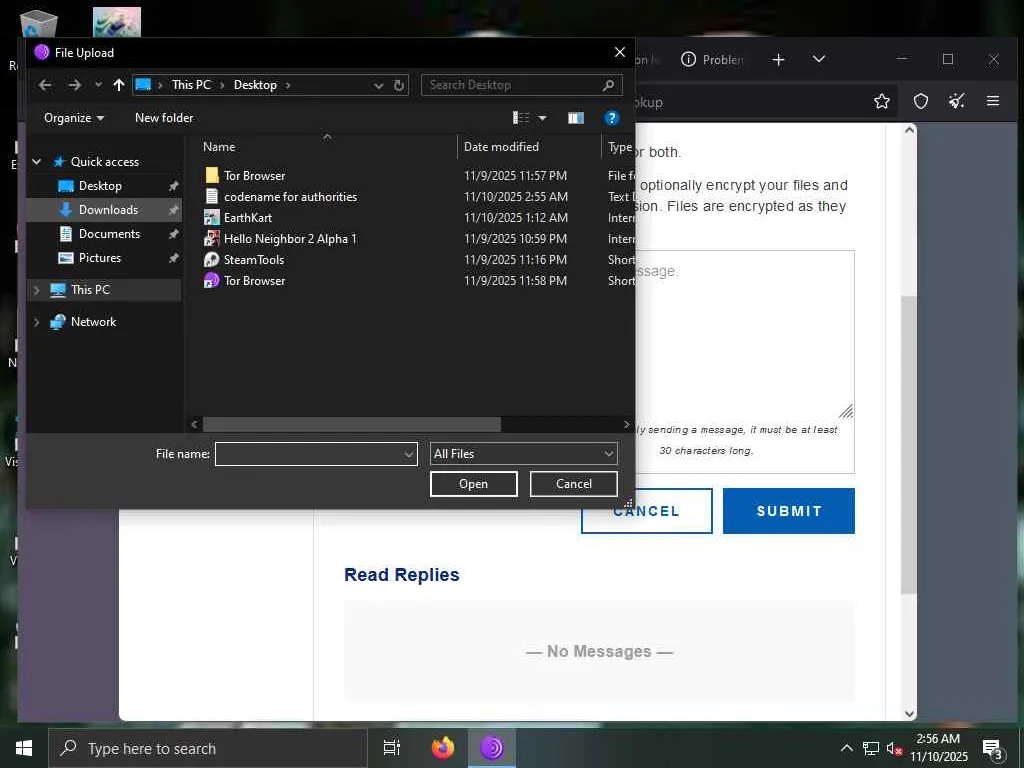This screenshot has width=1024, height=768.
Task: Bookmark this page star icon
Action: (882, 101)
